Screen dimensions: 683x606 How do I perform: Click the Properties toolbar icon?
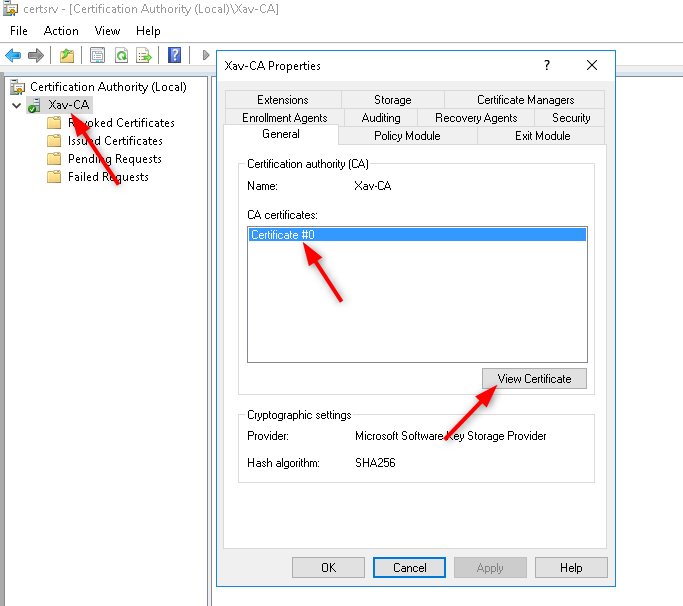point(97,55)
